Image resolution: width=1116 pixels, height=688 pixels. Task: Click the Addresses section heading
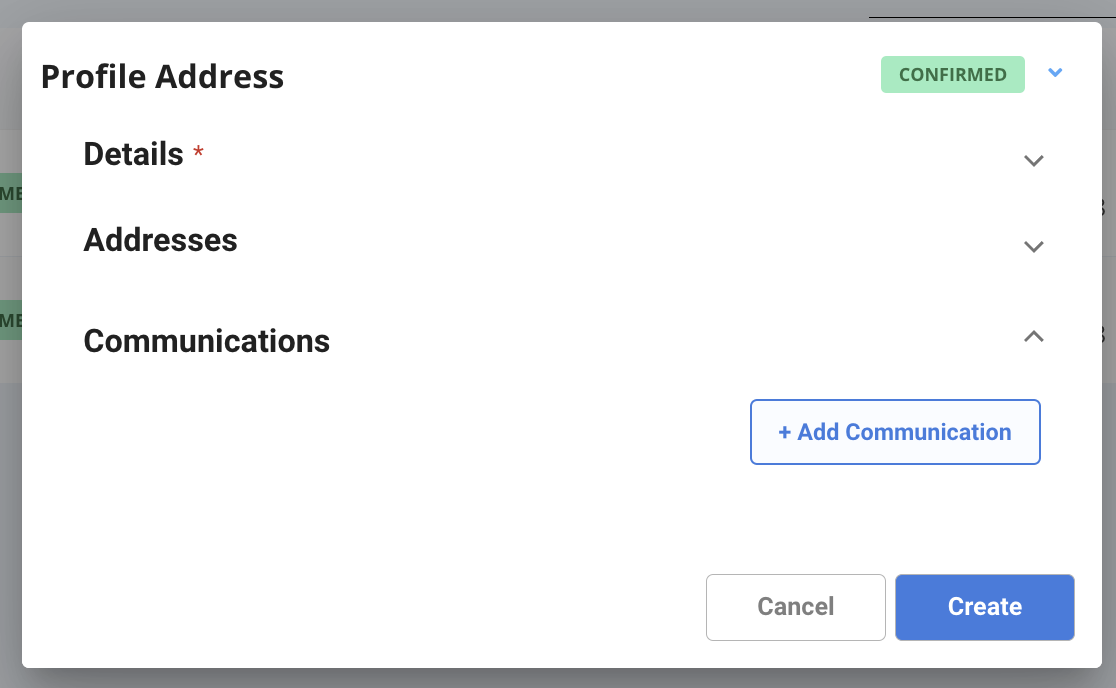click(x=160, y=240)
